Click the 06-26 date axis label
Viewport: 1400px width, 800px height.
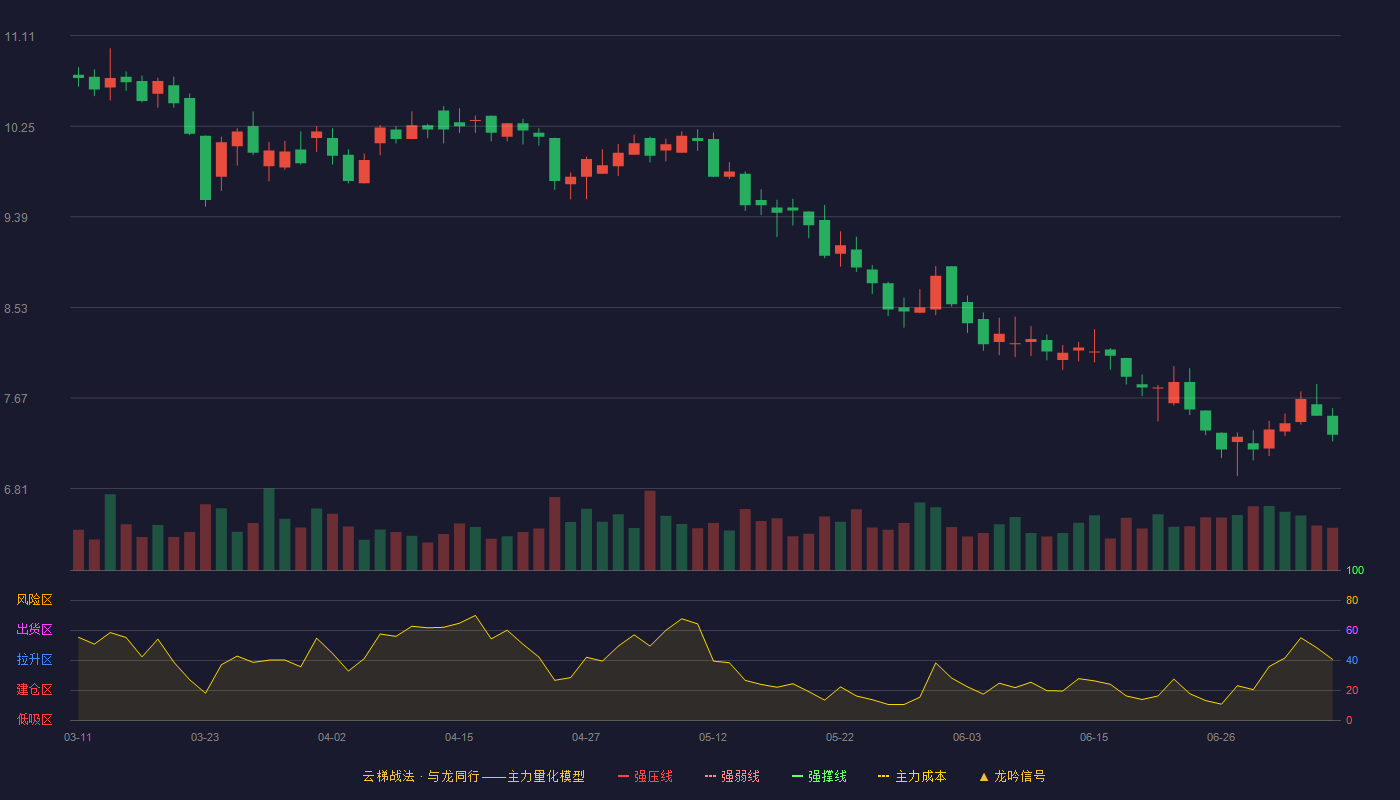(x=1221, y=737)
